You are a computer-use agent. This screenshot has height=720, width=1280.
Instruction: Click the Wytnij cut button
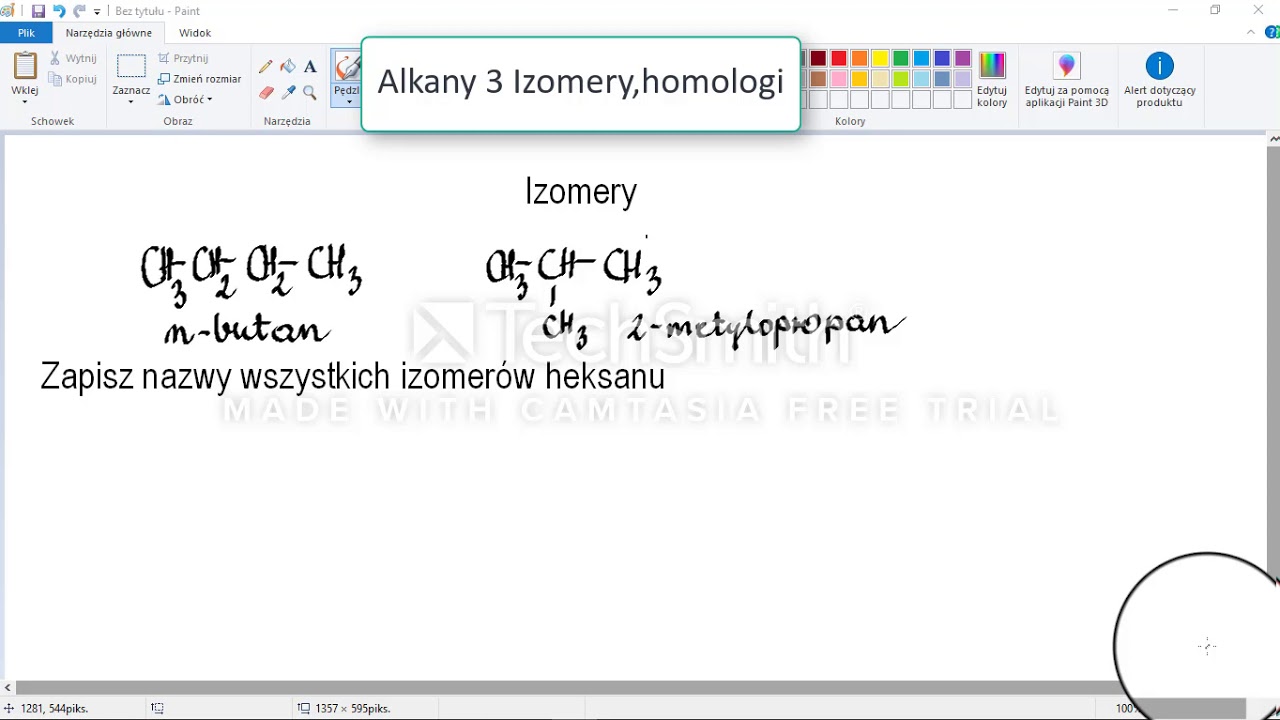(73, 58)
